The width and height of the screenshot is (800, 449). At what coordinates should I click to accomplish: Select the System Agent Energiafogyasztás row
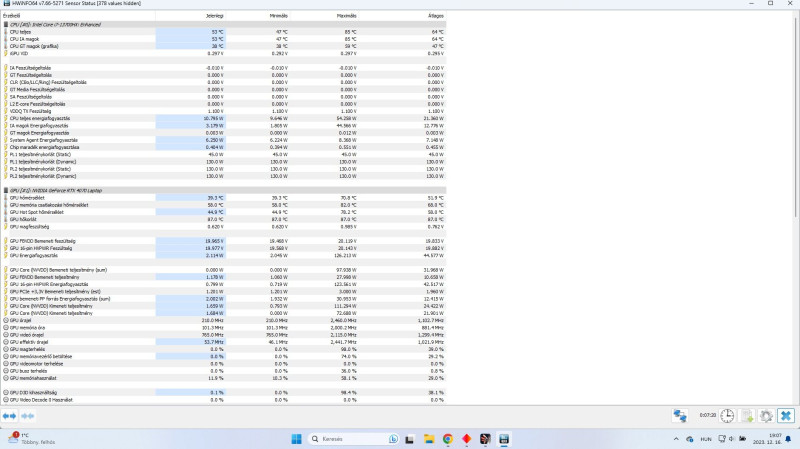tap(223, 140)
